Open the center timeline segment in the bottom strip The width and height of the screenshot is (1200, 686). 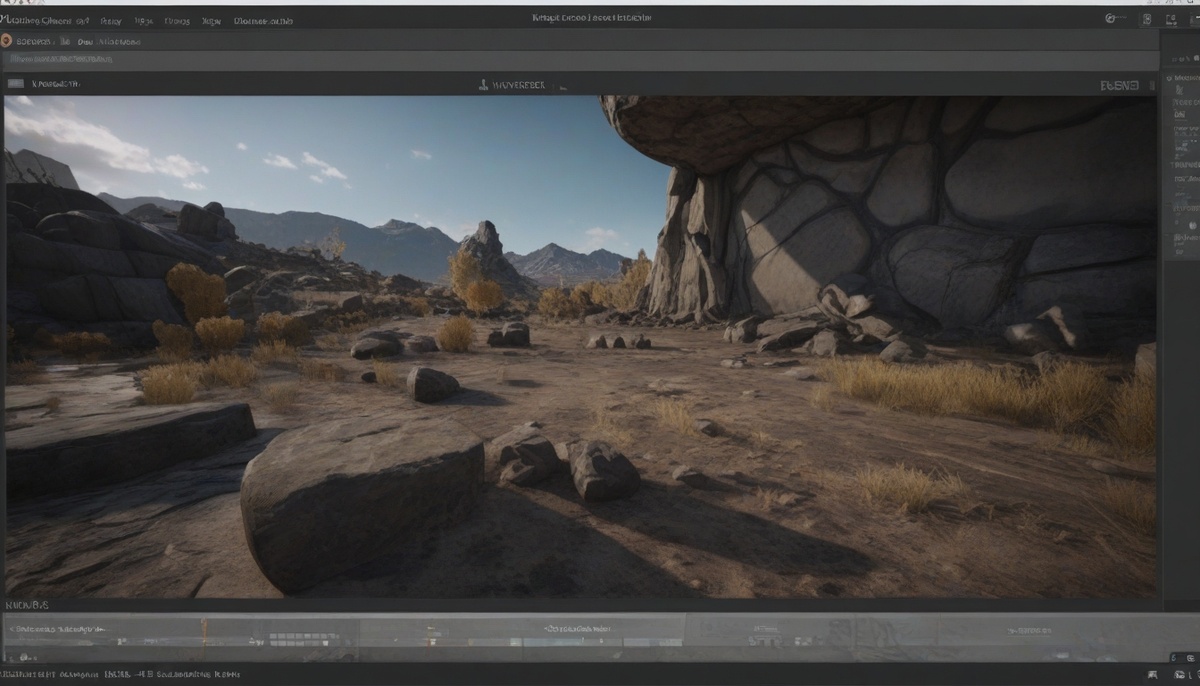point(522,636)
